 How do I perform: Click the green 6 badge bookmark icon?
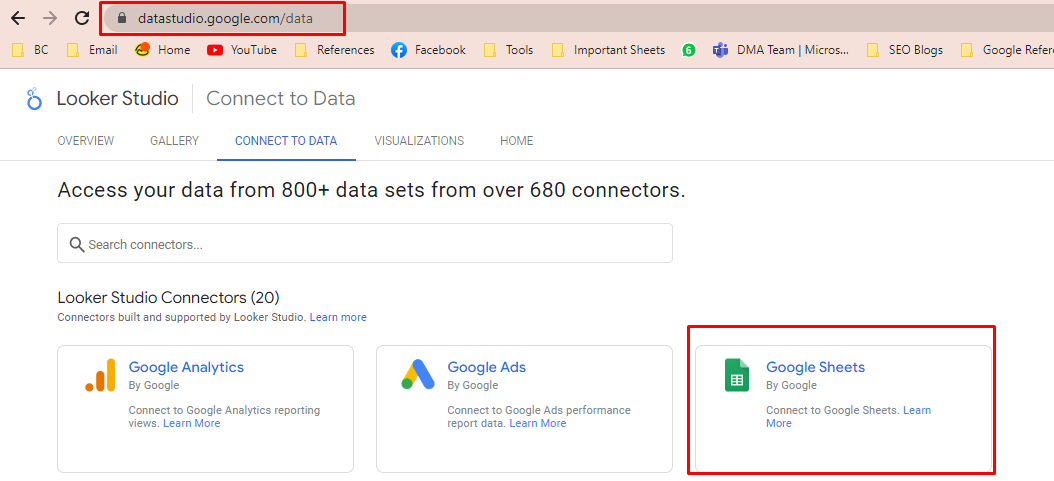688,50
